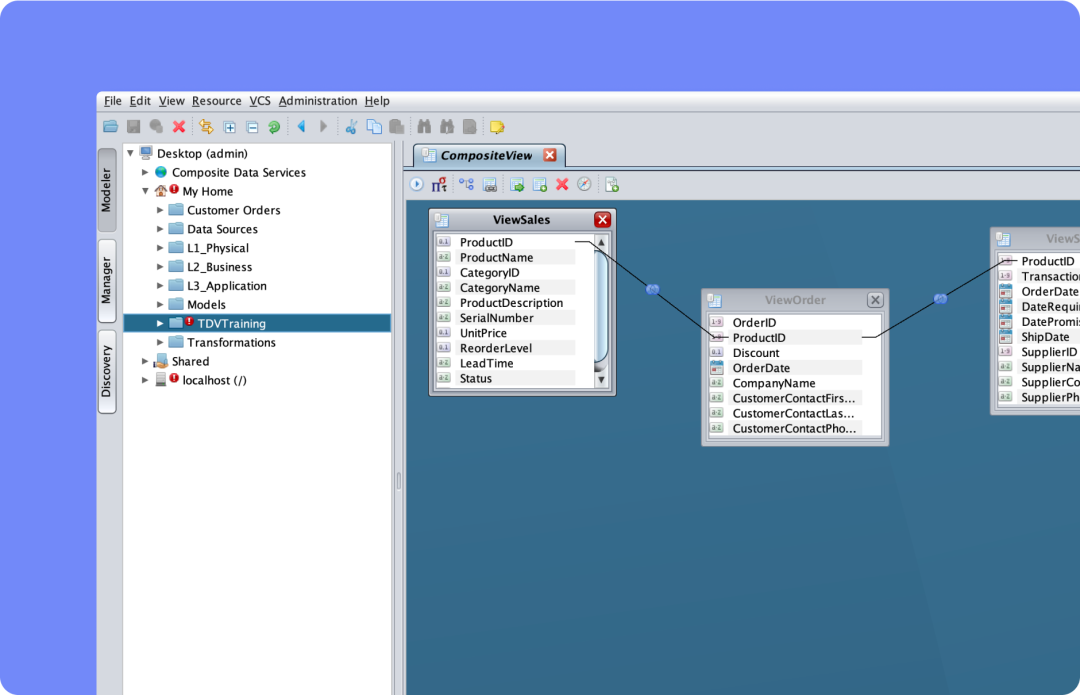This screenshot has width=1080, height=695.
Task: Open the Help menu
Action: click(x=377, y=101)
